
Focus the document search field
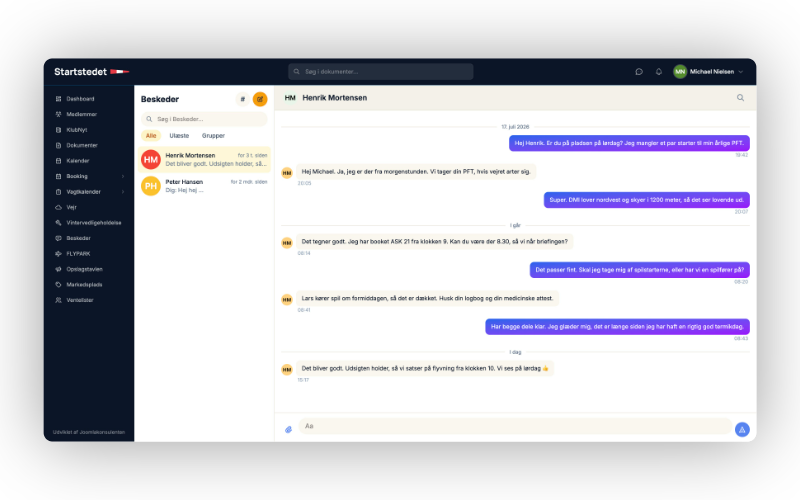click(381, 71)
